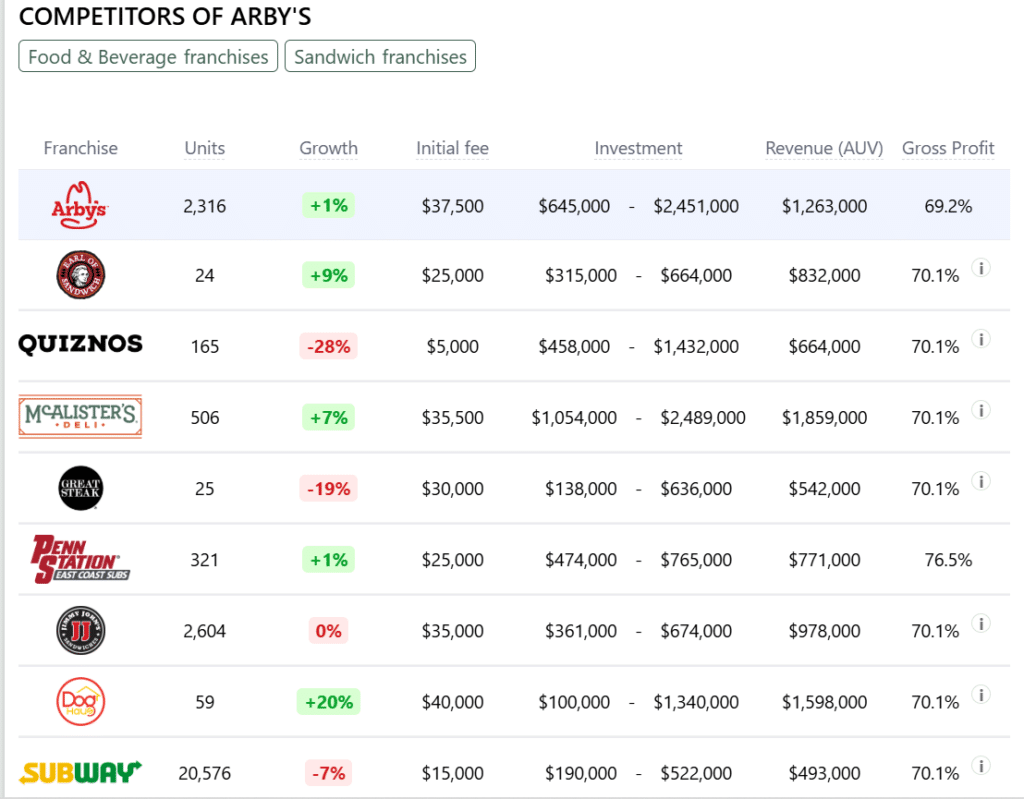Viewport: 1024px width, 799px height.
Task: Click the Growth column header
Action: click(328, 148)
